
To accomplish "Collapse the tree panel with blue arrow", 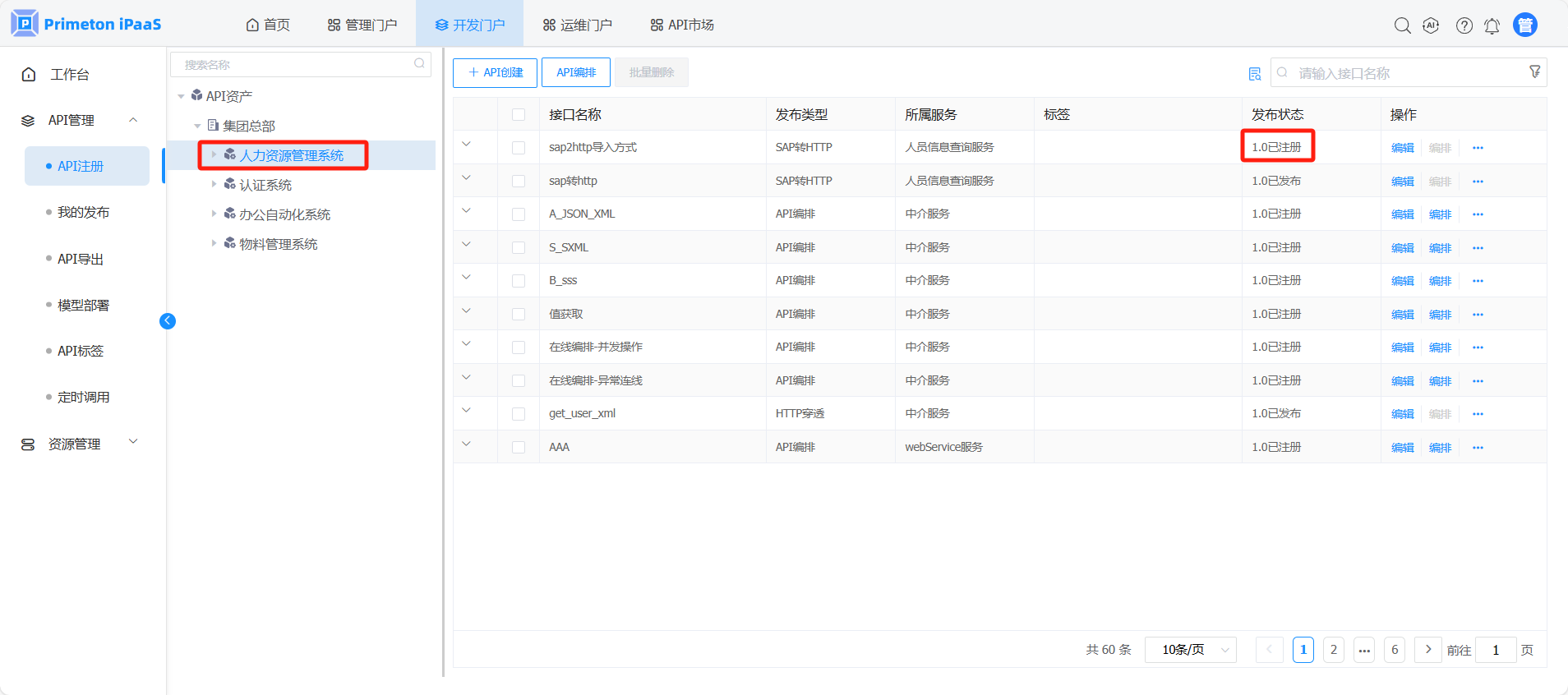I will (x=168, y=321).
